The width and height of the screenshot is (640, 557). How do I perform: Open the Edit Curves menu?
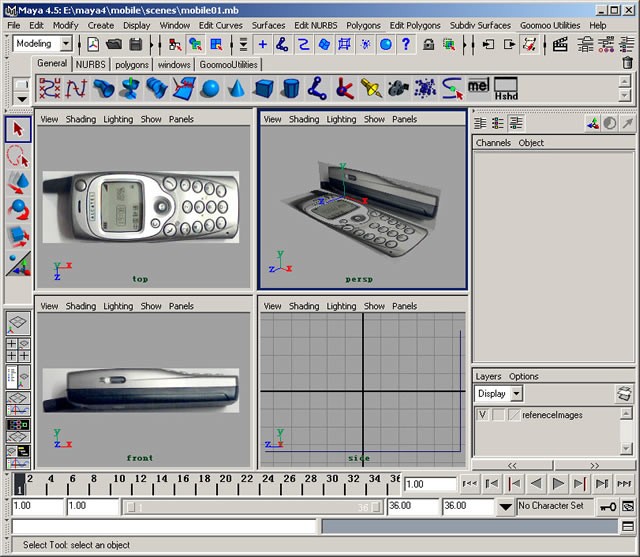(x=220, y=25)
